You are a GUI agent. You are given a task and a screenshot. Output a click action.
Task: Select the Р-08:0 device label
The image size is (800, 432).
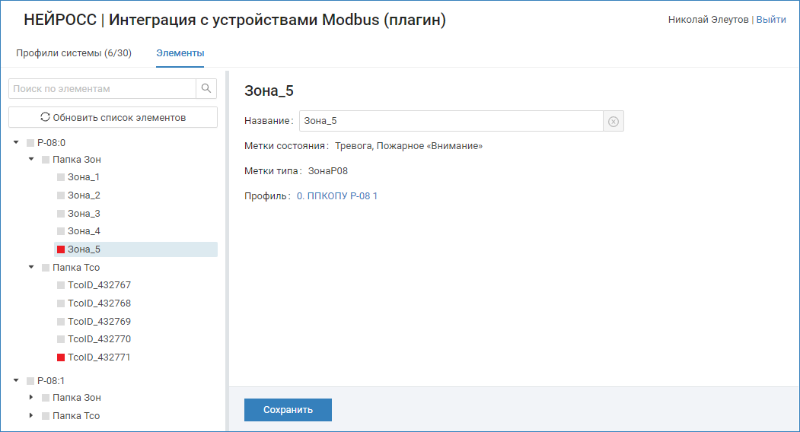[x=51, y=143]
